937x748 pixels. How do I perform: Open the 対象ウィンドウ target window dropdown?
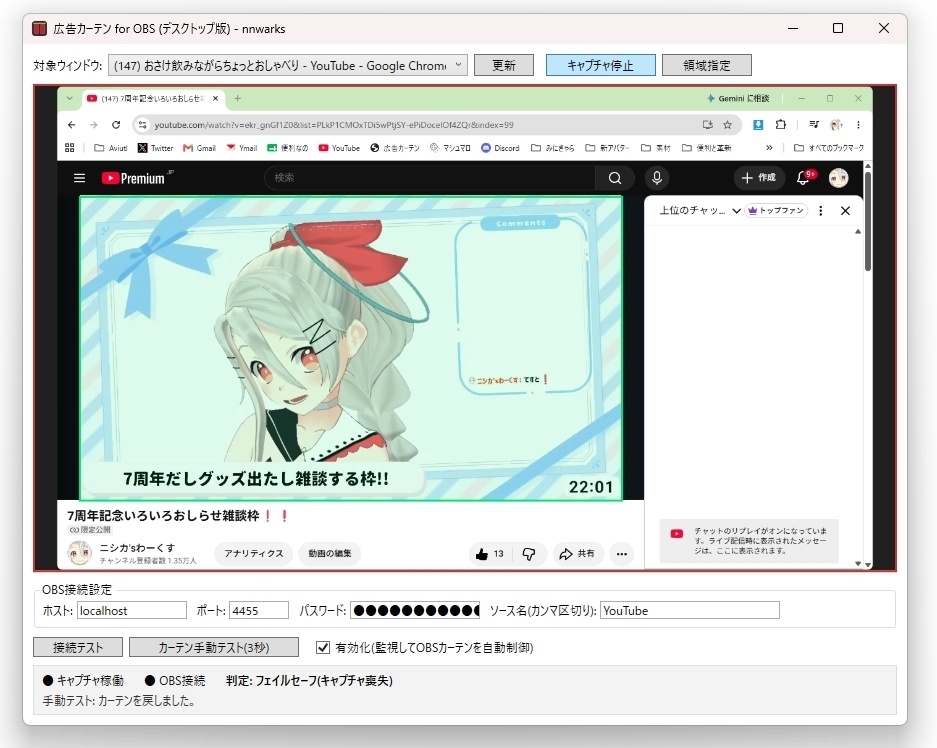pos(287,65)
